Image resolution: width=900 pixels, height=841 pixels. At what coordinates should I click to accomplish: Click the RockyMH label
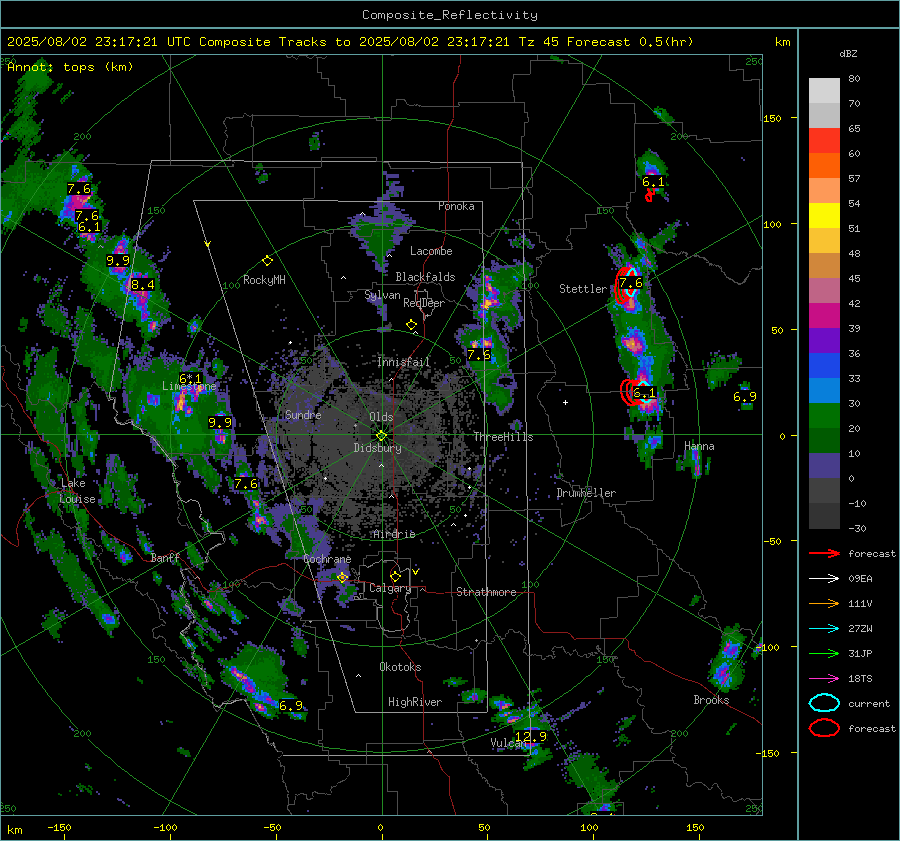pyautogui.click(x=264, y=280)
